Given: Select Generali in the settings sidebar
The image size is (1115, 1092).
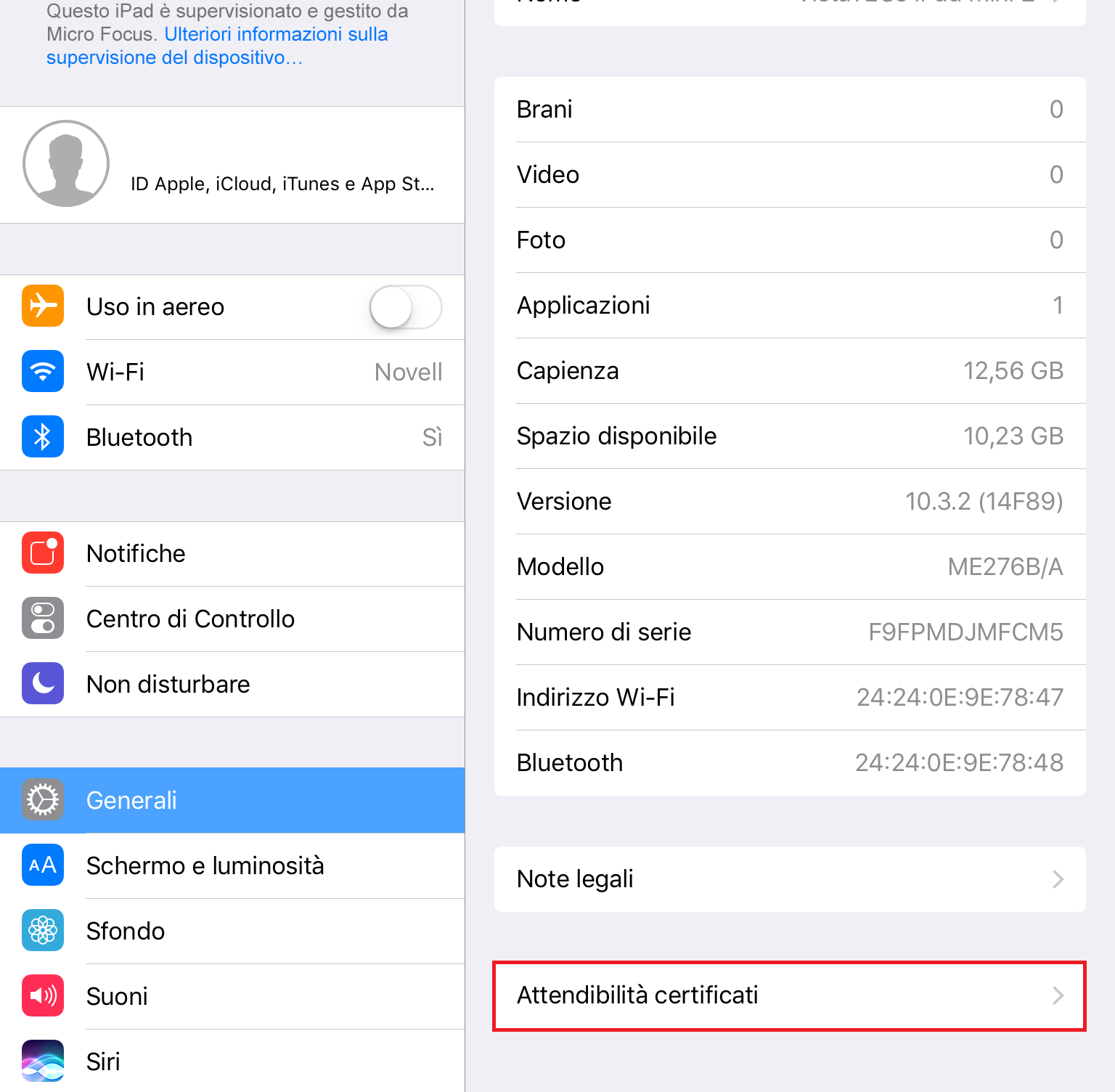Looking at the screenshot, I should pyautogui.click(x=232, y=800).
